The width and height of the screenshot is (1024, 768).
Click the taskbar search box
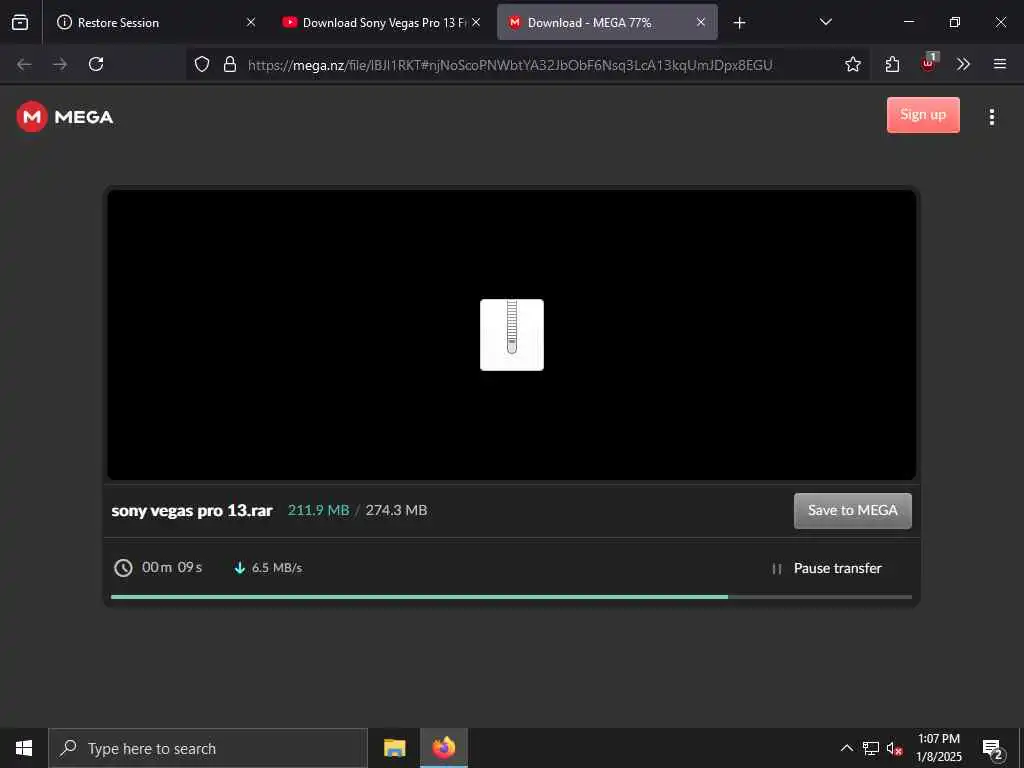208,748
